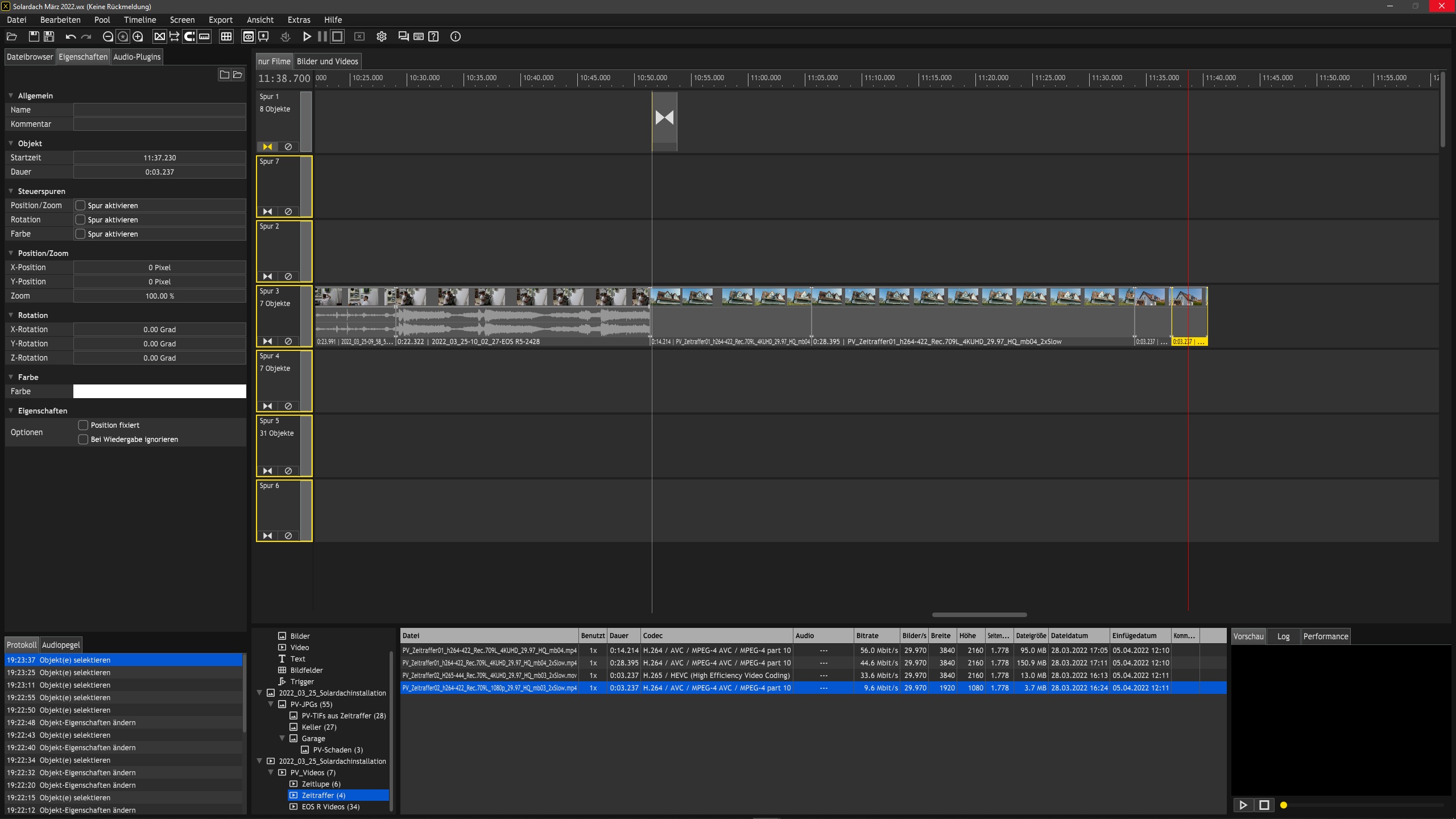Open the Performance tab
Screen dimensions: 1456x819
(x=1326, y=636)
